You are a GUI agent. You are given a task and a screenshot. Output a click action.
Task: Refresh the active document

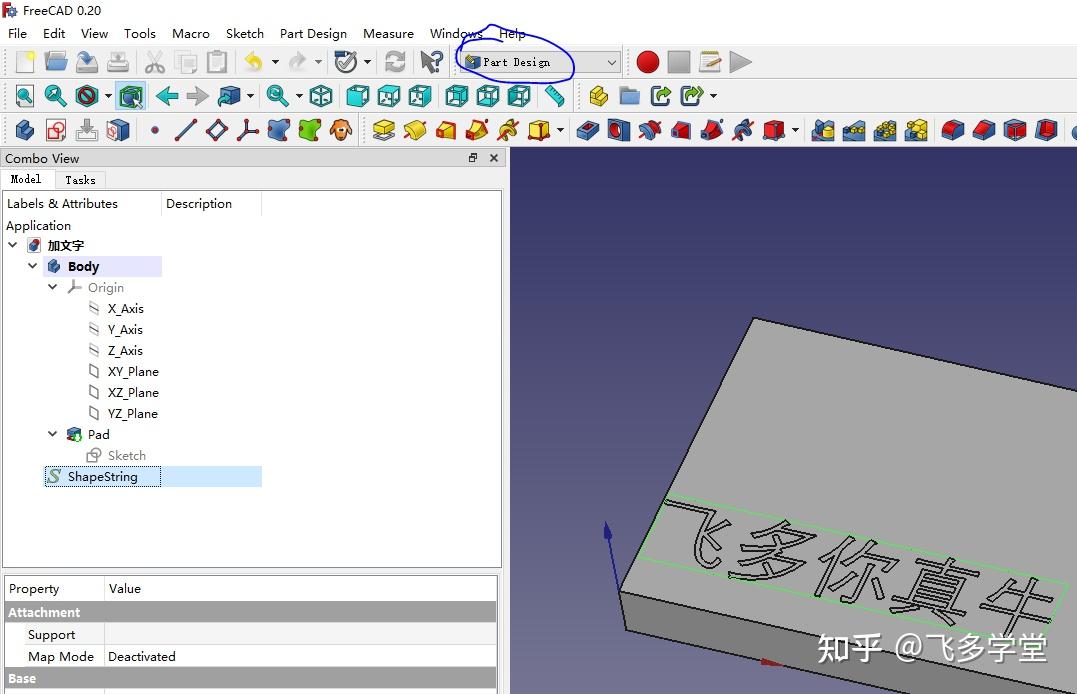click(394, 61)
